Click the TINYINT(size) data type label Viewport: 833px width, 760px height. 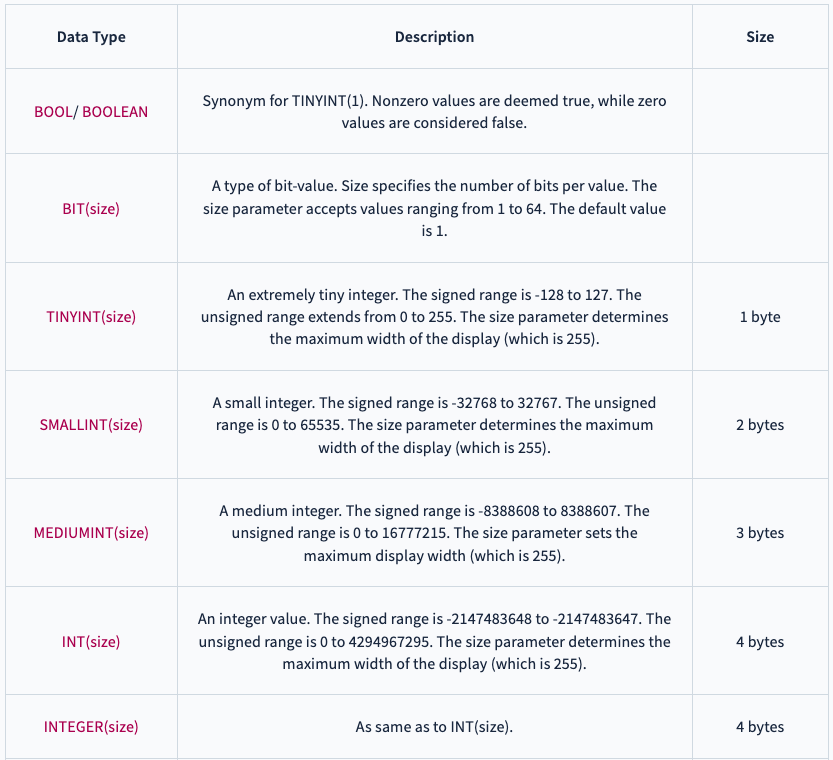coord(91,317)
